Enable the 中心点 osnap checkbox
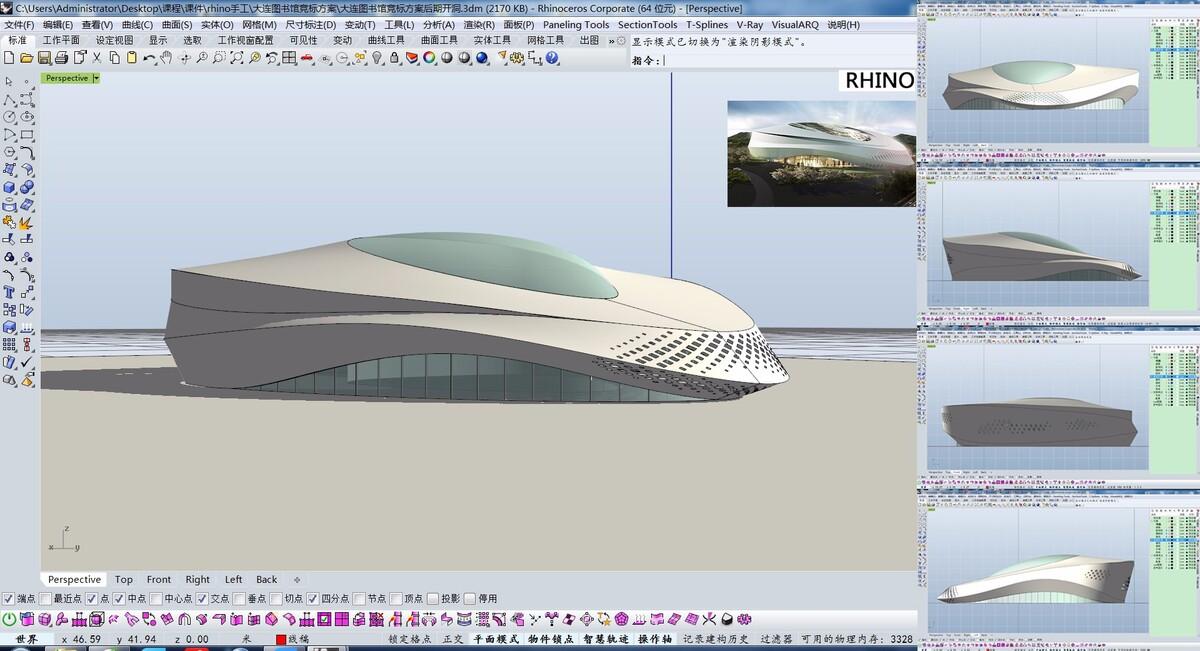 pos(156,599)
